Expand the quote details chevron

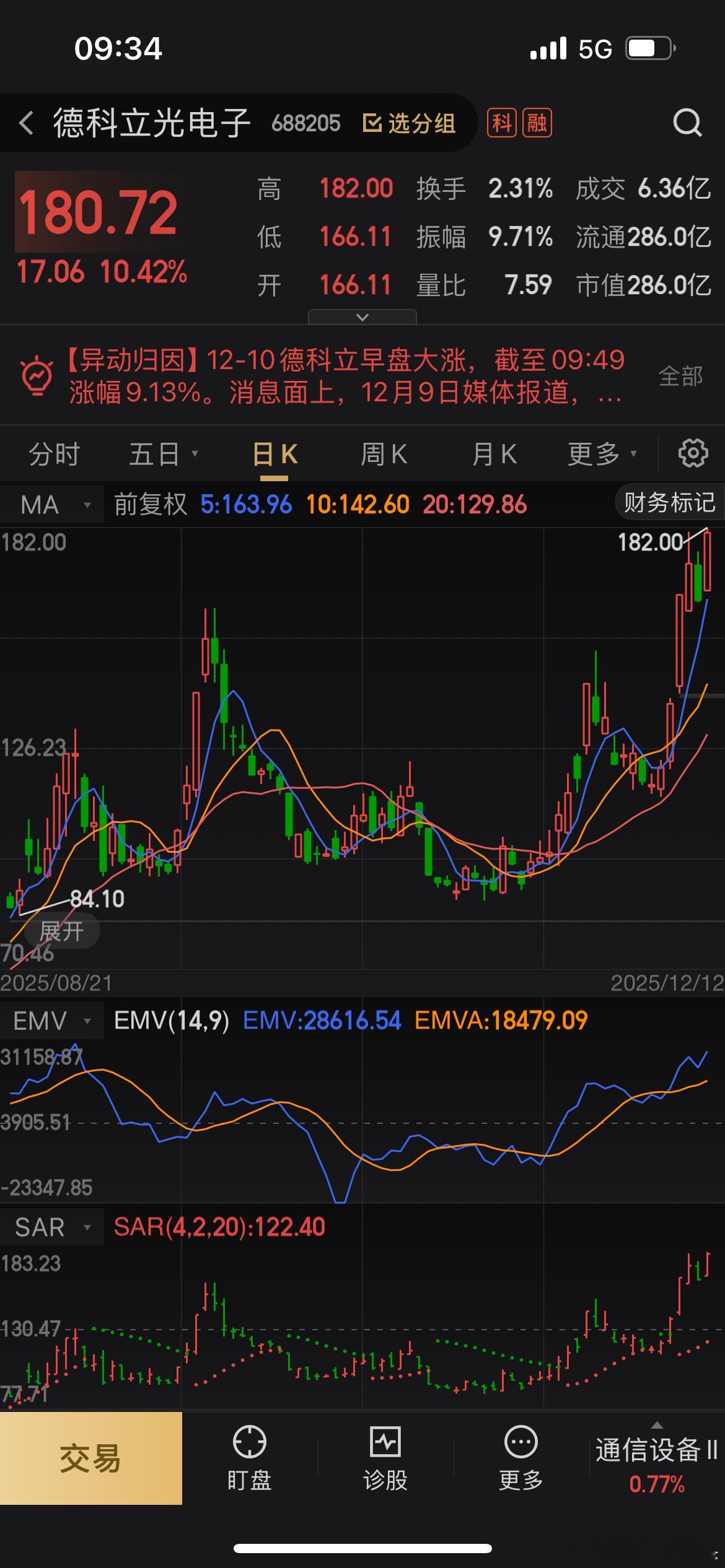click(x=362, y=317)
